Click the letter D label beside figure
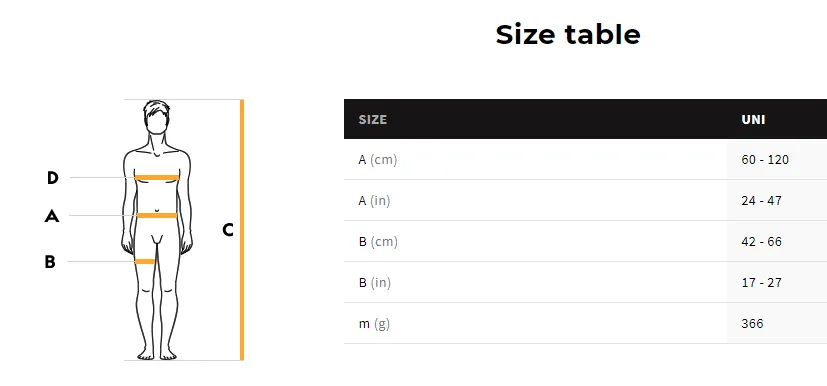This screenshot has height=386, width=827. click(52, 178)
